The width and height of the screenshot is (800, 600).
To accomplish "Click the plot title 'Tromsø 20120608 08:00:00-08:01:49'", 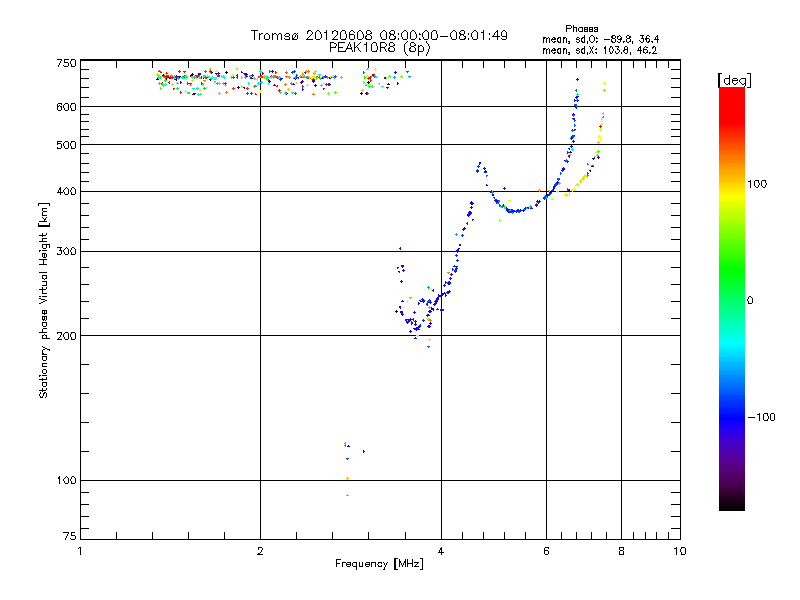I will (379, 35).
